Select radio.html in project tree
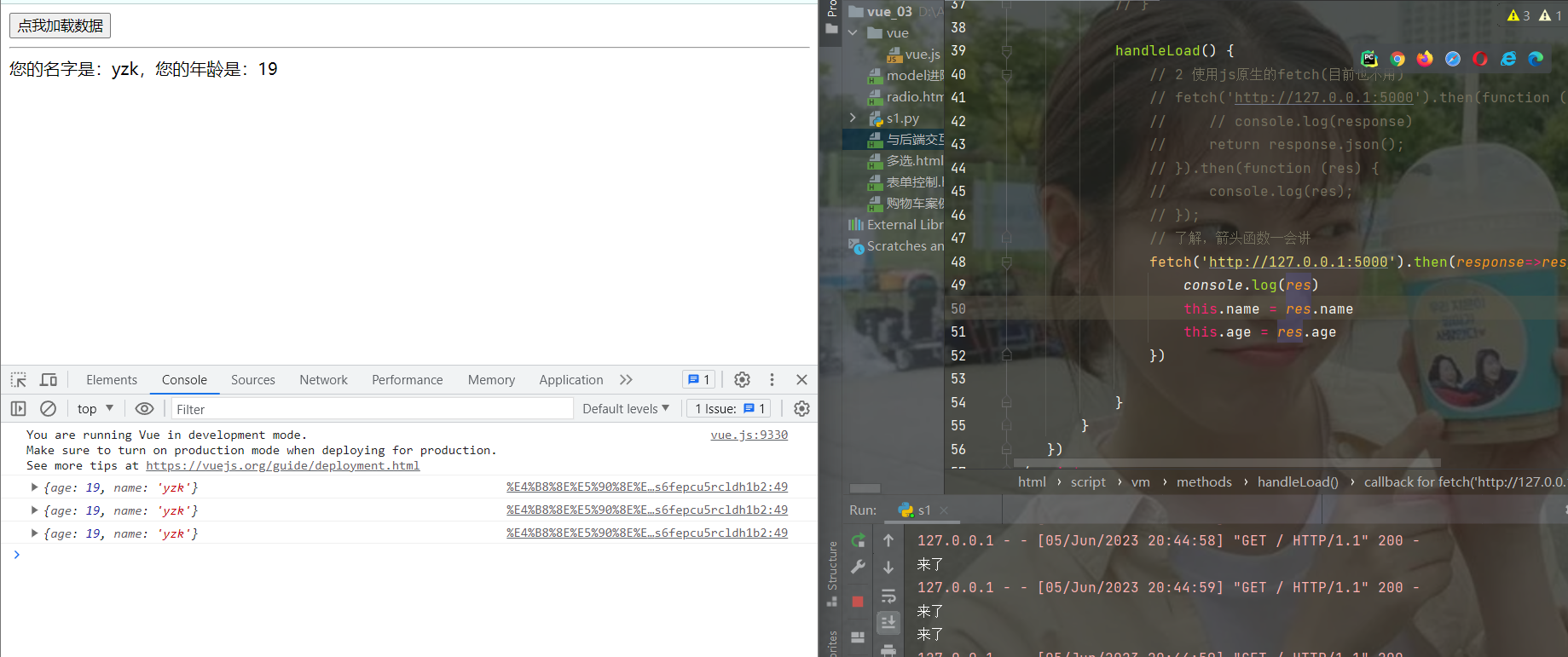Viewport: 1568px width, 657px height. coord(906,96)
